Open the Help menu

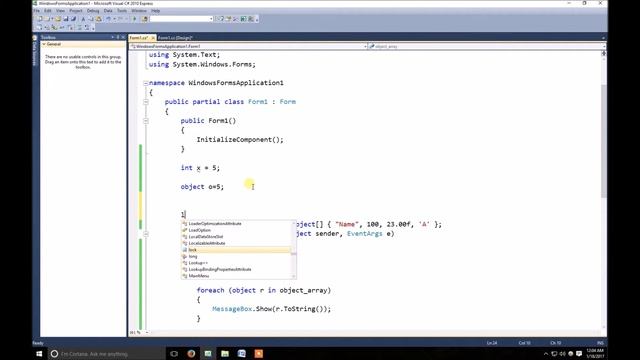click(155, 11)
